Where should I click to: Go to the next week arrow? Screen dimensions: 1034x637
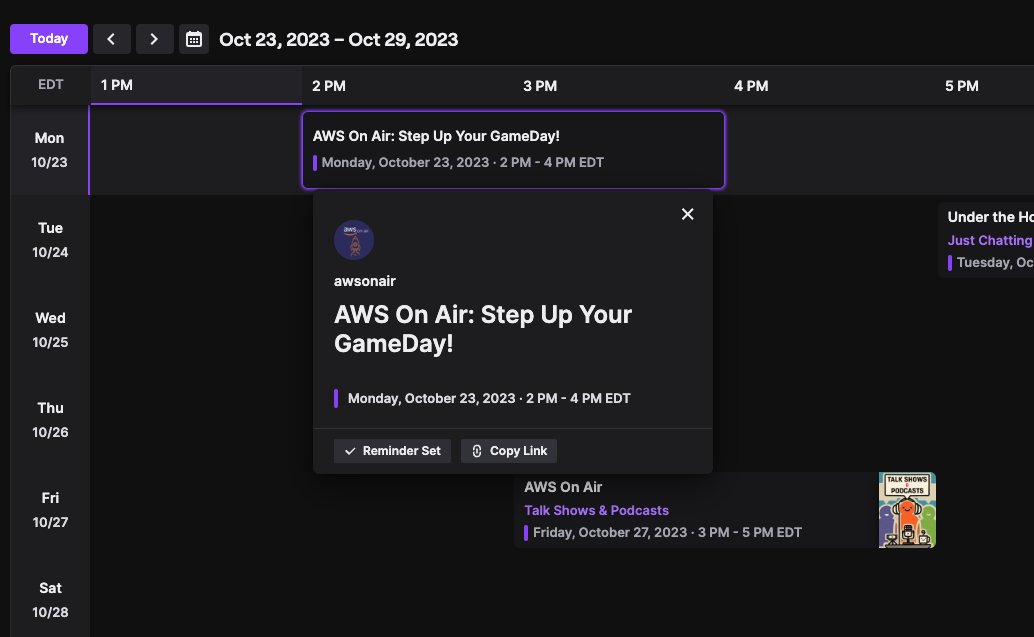point(154,39)
